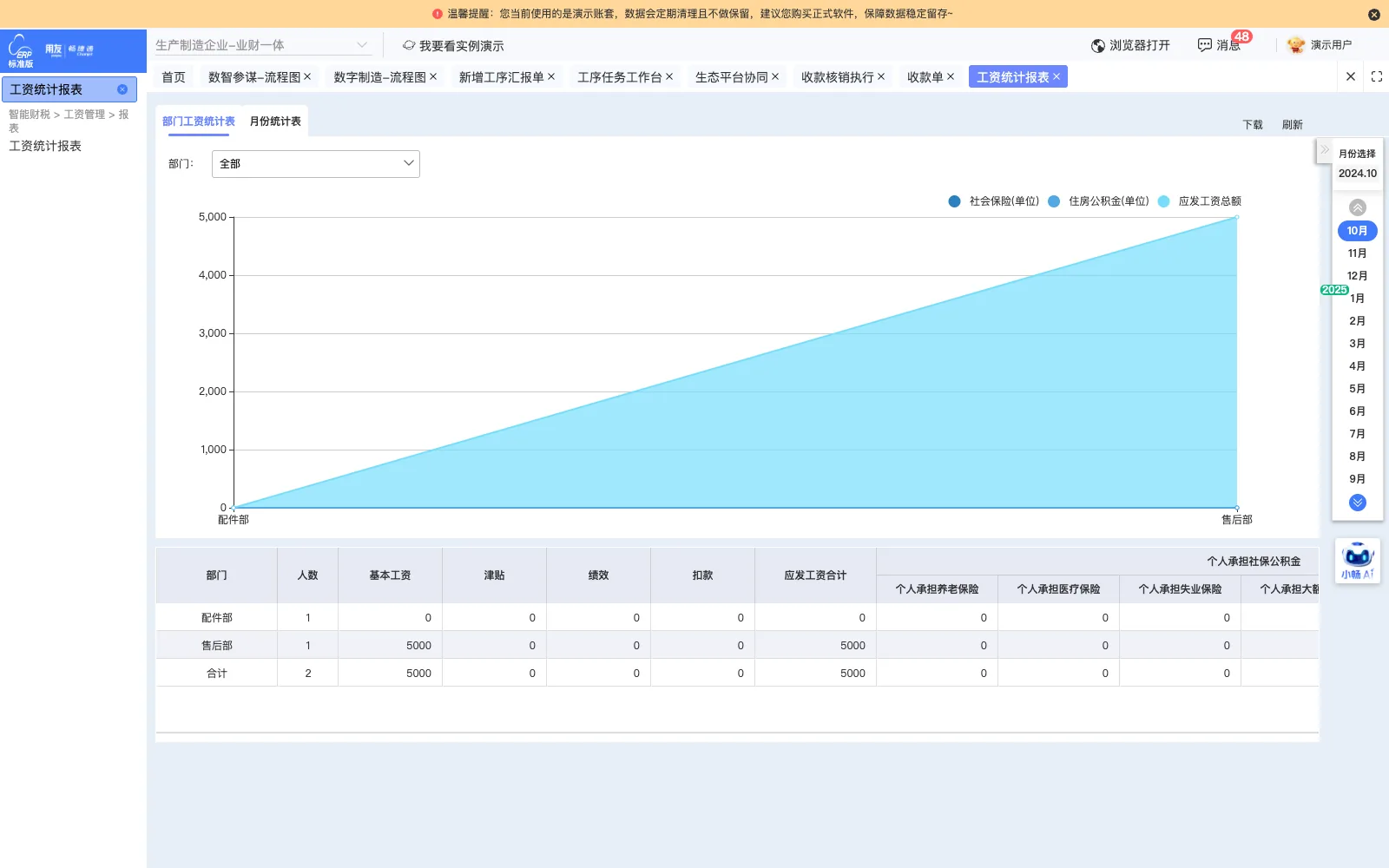Screen dimensions: 1389x868
Task: Toggle 住房公积金(单位) legend series
Action: pos(1098,201)
